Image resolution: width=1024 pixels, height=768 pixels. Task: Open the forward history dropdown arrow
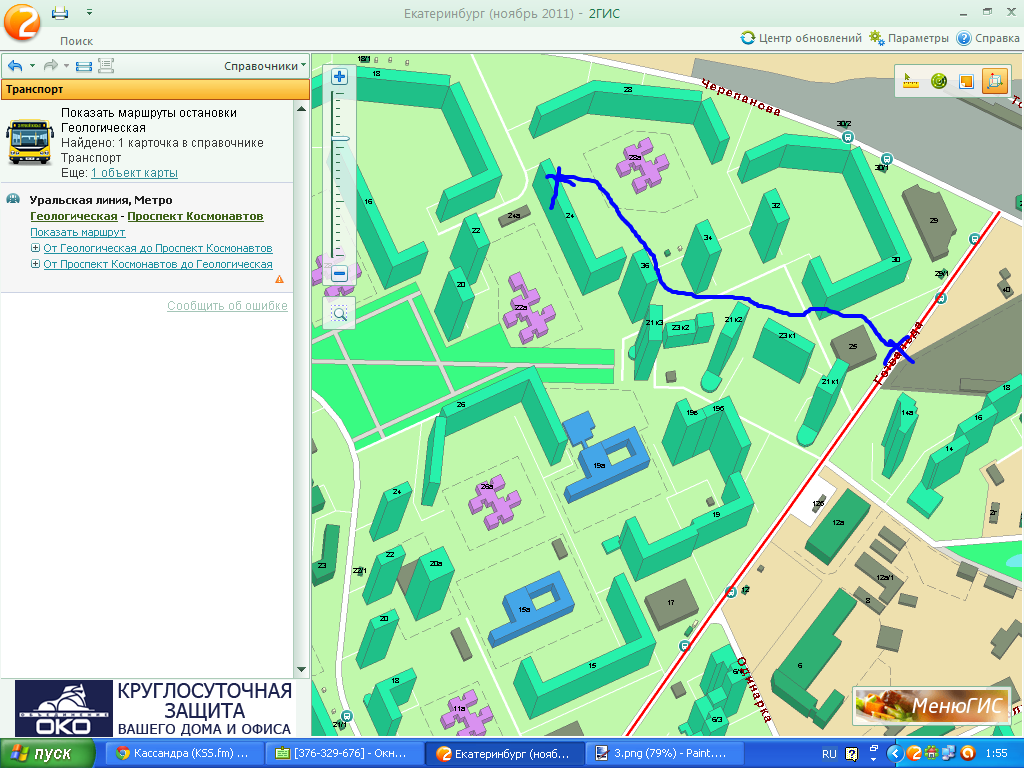pyautogui.click(x=66, y=65)
